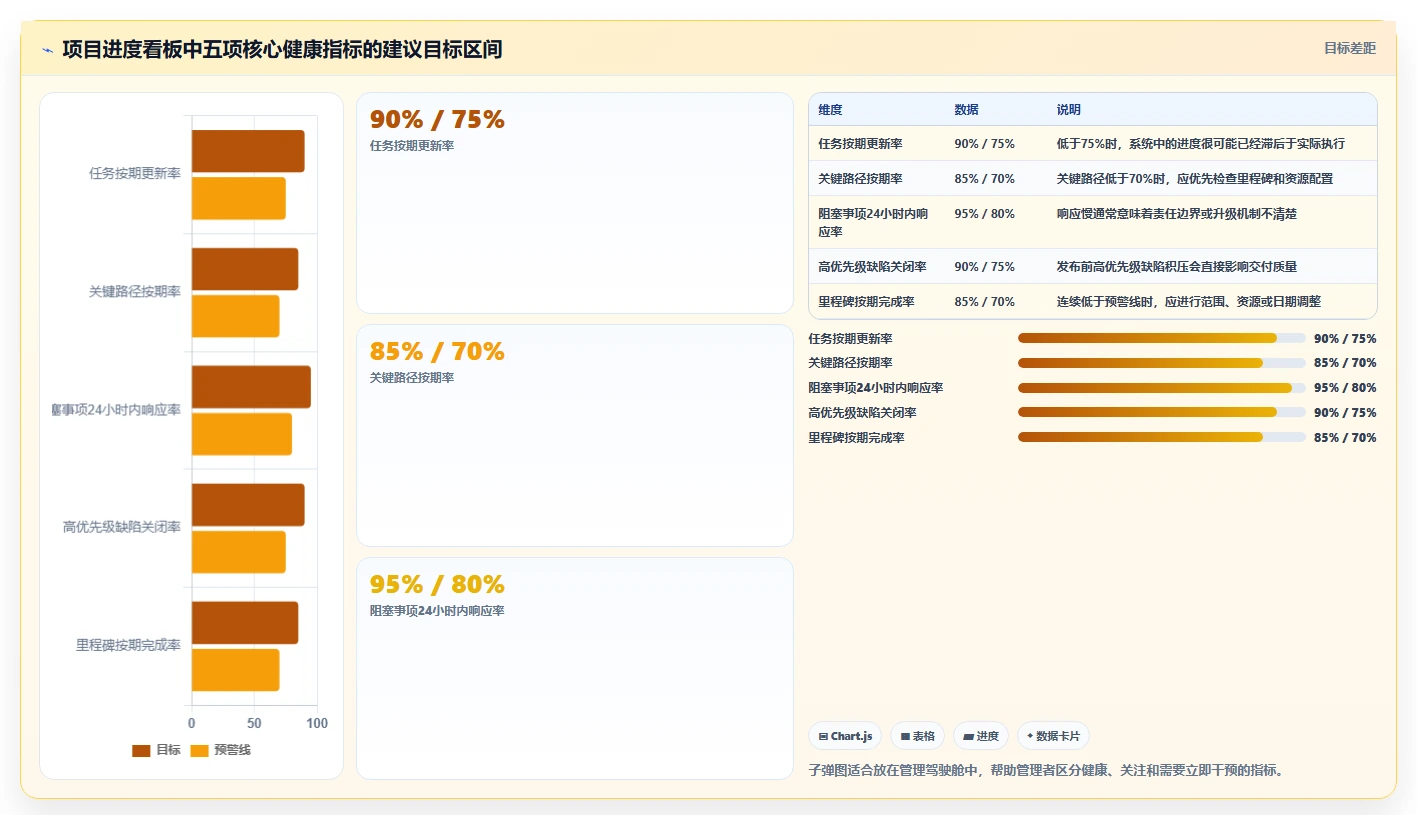The height and width of the screenshot is (815, 1417).
Task: Toggle the 预警线 legend entry in chart
Action: (220, 750)
